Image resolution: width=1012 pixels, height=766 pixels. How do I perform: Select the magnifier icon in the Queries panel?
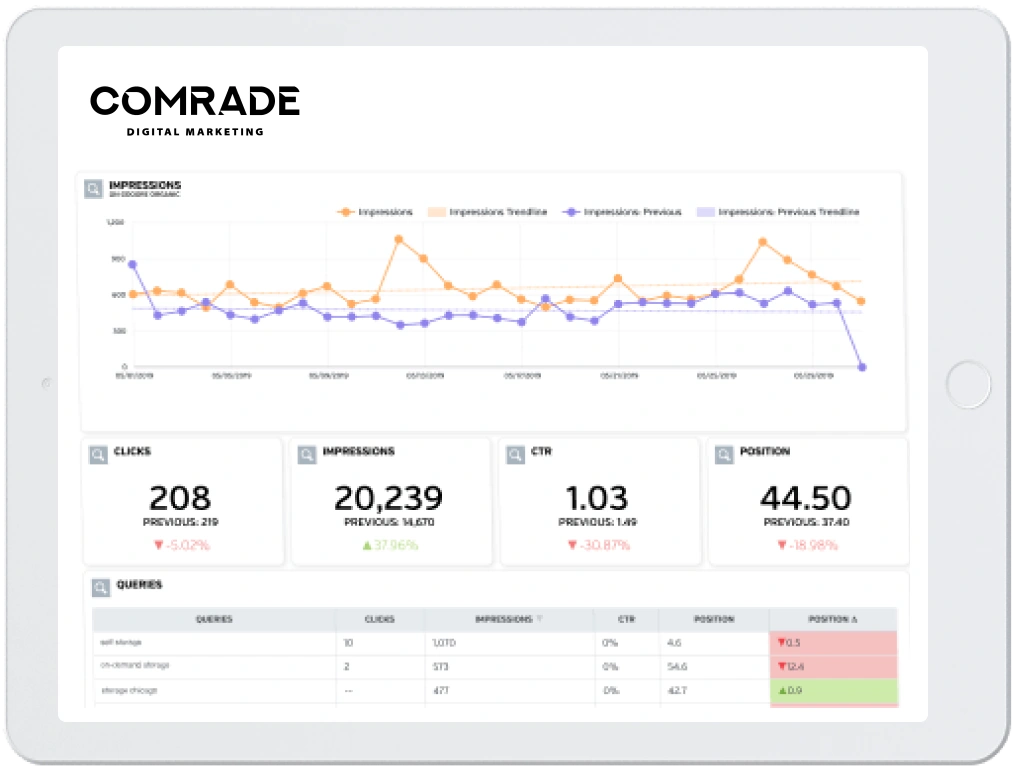(x=100, y=587)
